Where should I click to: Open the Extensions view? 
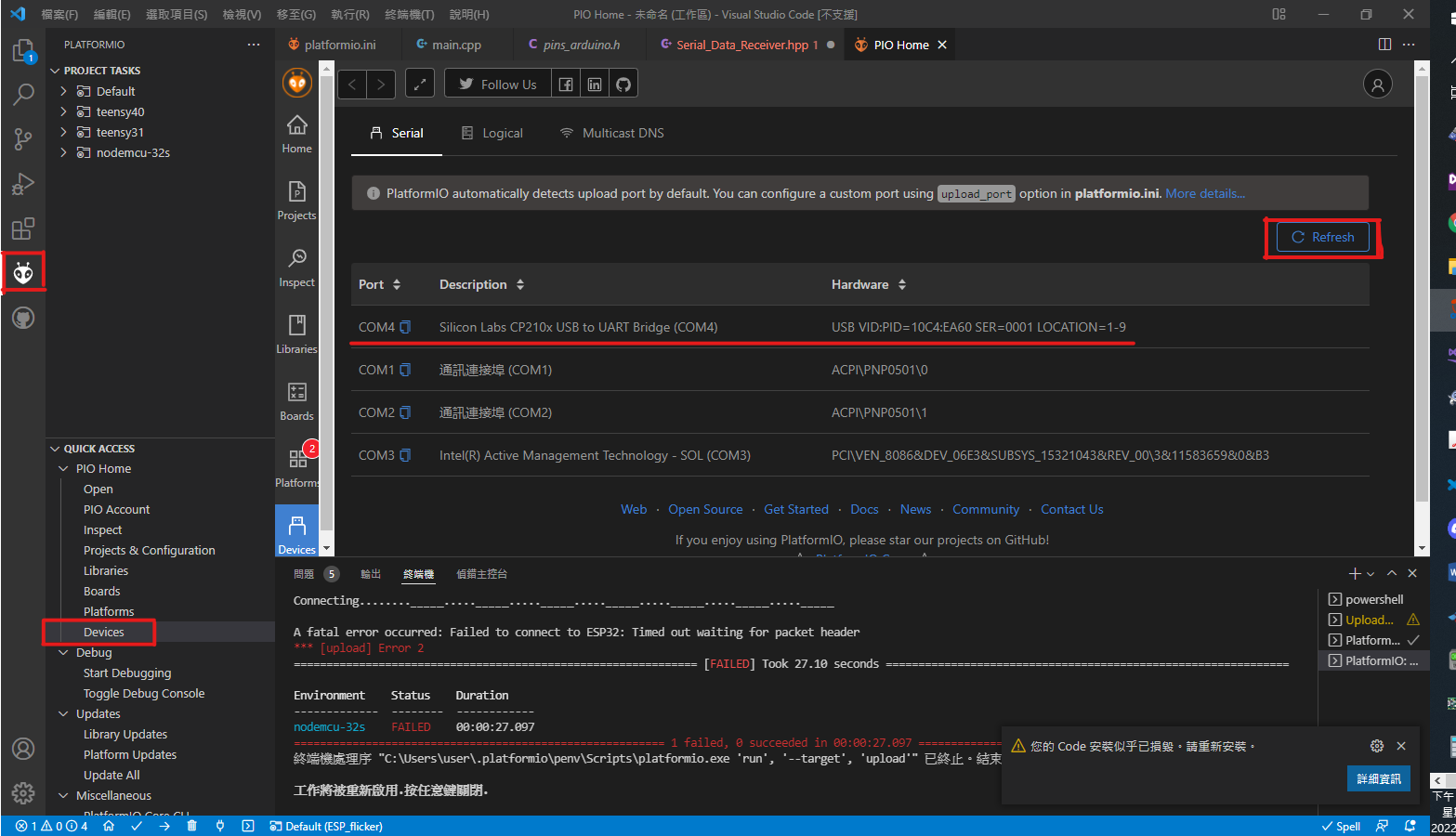[23, 229]
